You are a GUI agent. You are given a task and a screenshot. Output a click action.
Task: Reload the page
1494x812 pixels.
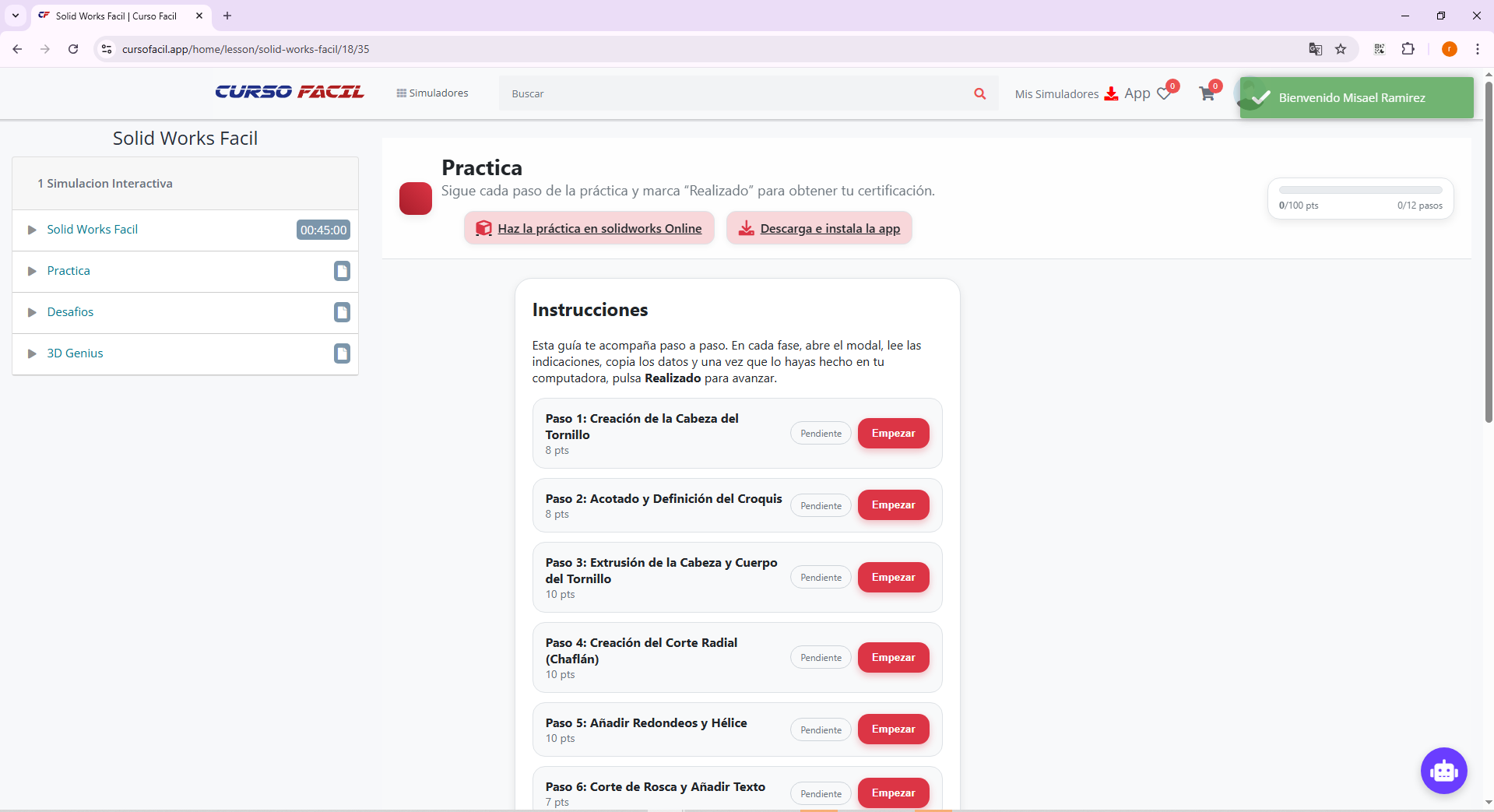[73, 49]
